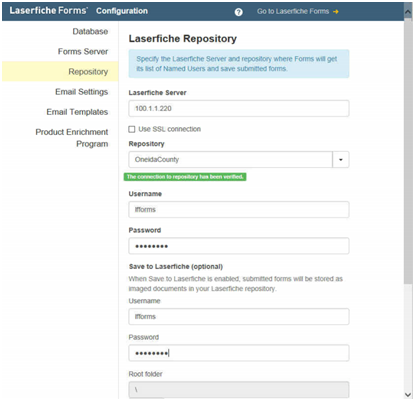This screenshot has height=401, width=415.
Task: Open the Forms Server settings page
Action: (x=83, y=51)
